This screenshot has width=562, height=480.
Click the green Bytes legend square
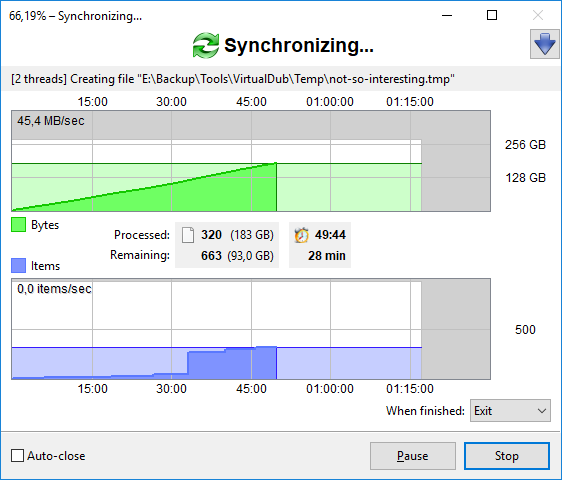tap(19, 225)
